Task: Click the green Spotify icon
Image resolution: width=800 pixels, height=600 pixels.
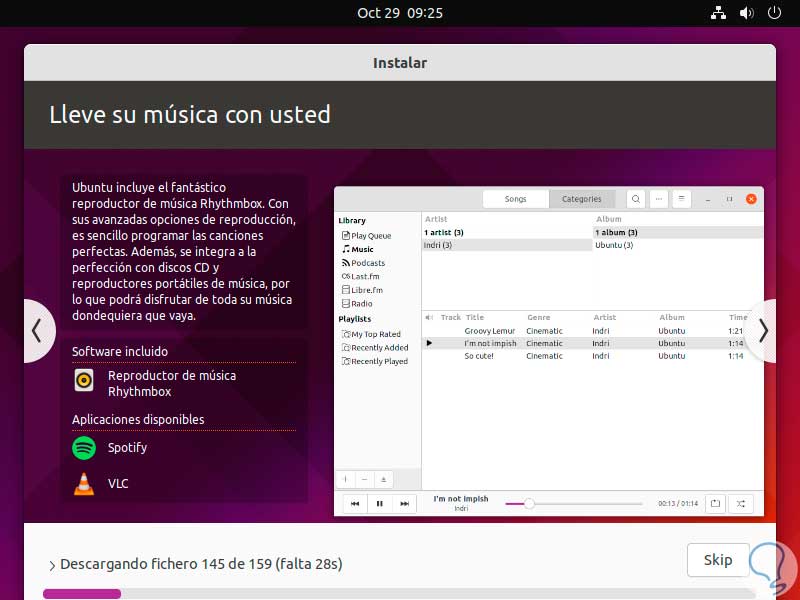Action: pyautogui.click(x=84, y=448)
